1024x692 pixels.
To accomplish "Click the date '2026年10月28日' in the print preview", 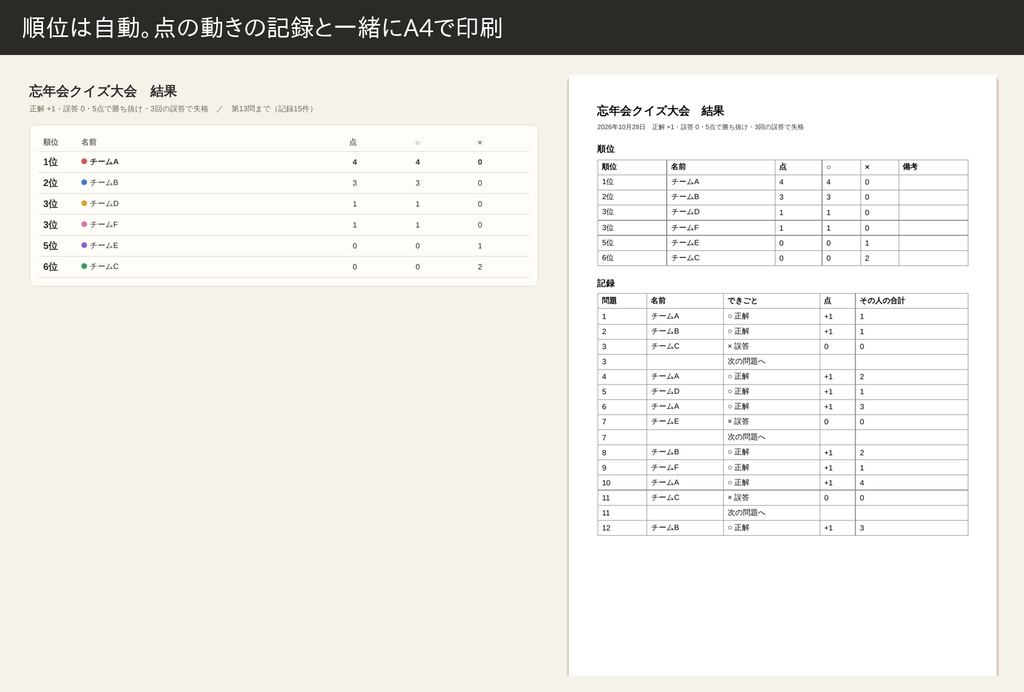I will pos(621,127).
